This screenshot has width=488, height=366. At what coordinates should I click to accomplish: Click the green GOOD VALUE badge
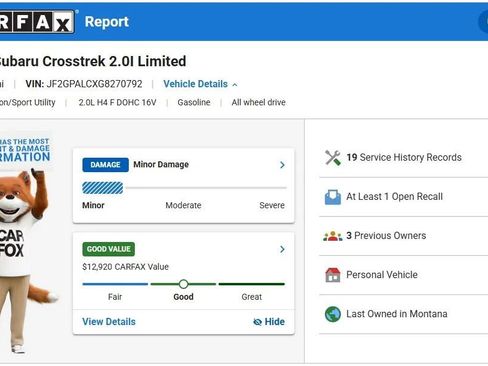coord(109,249)
